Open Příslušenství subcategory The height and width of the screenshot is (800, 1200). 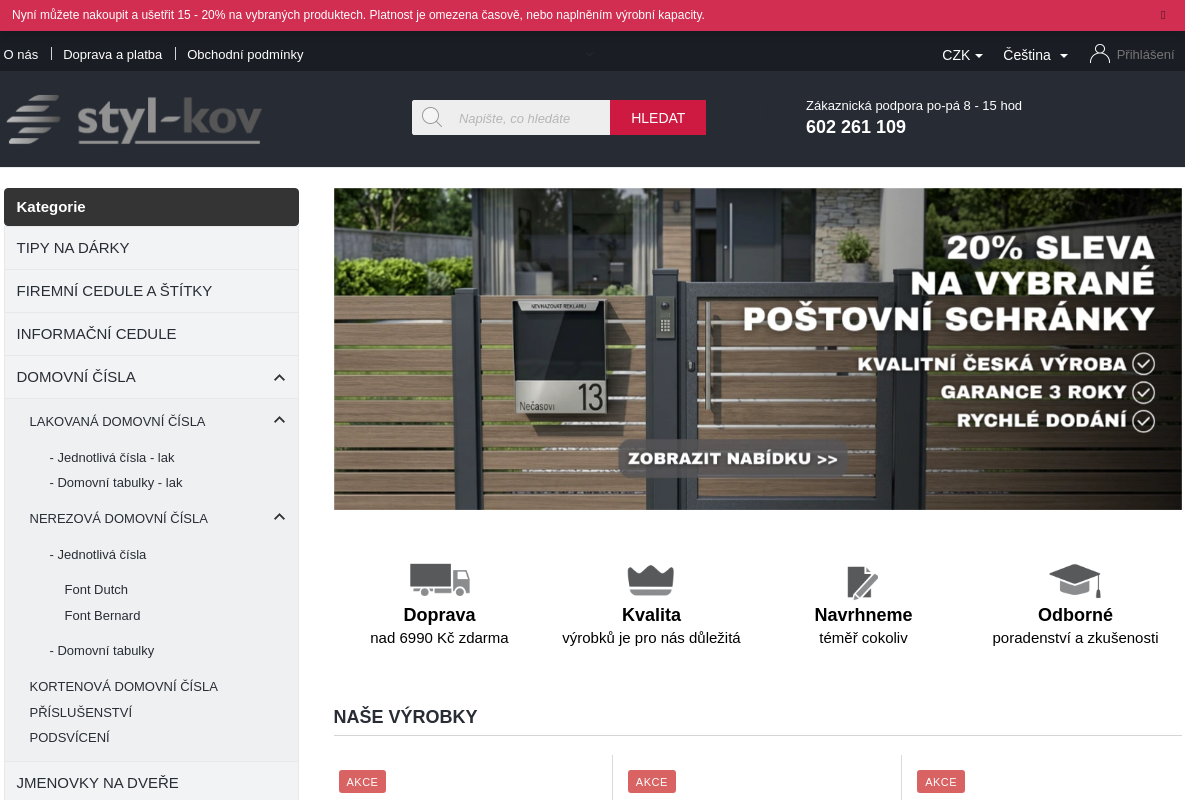81,713
